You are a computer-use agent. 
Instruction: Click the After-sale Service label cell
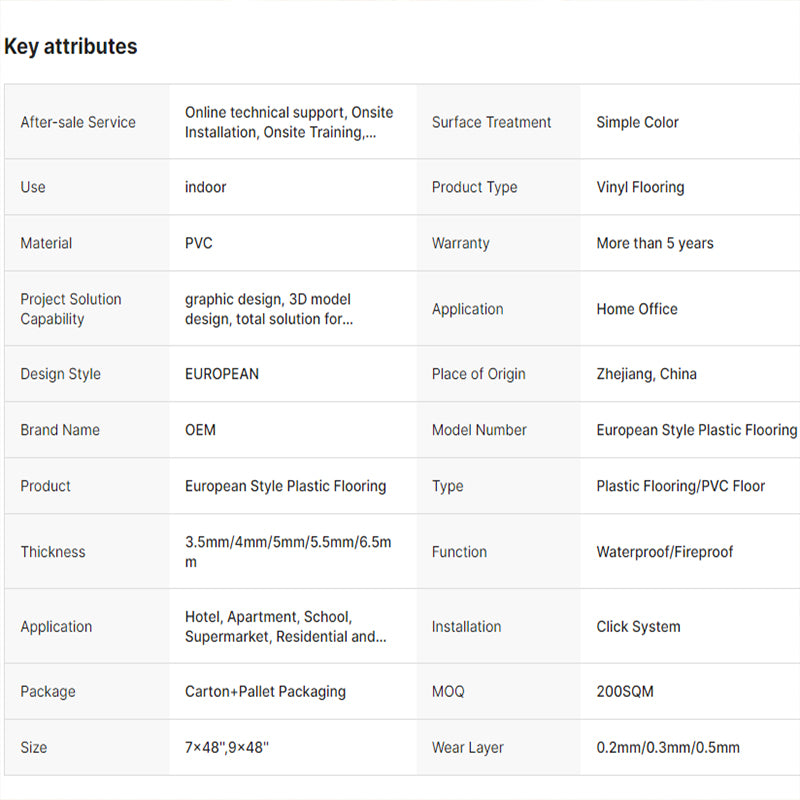click(x=78, y=122)
